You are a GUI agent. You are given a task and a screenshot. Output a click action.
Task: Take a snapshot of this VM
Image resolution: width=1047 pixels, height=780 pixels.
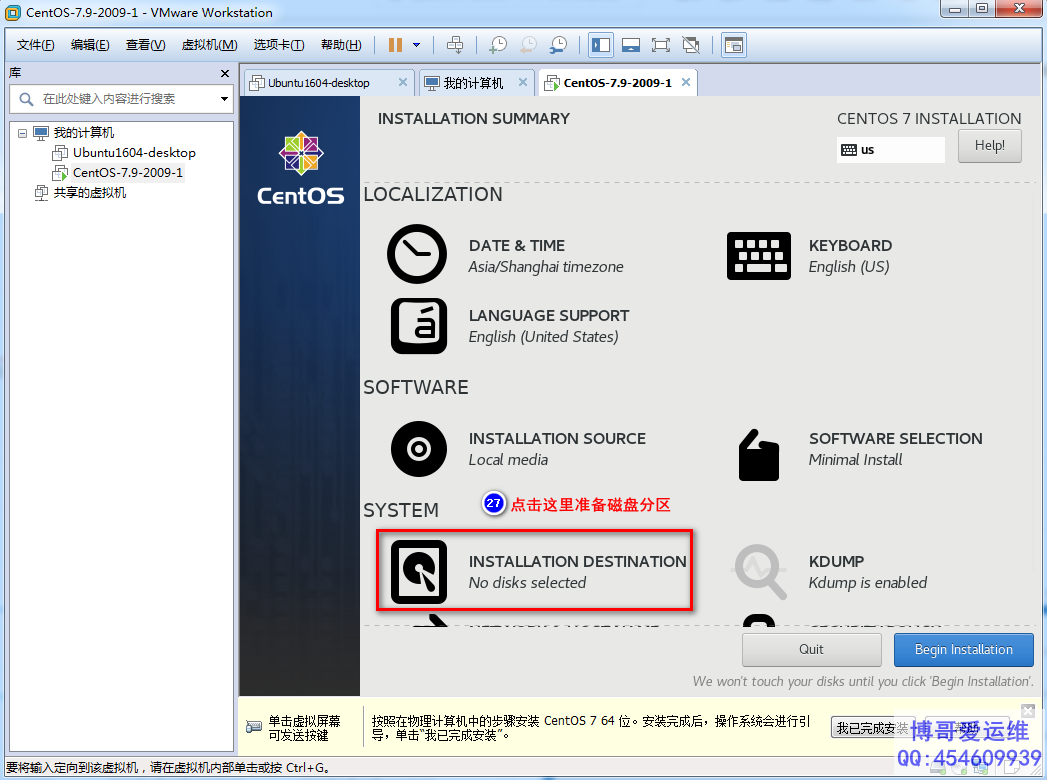(x=498, y=45)
